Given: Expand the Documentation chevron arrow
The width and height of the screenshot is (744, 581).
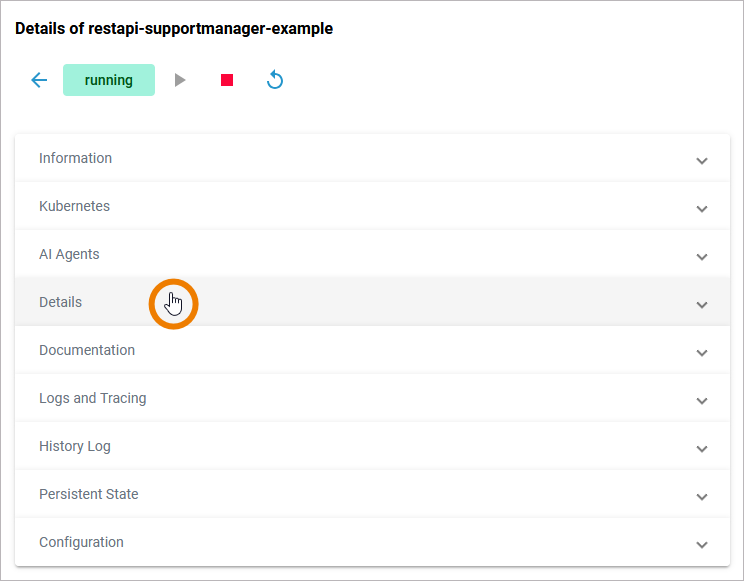Looking at the screenshot, I should 702,352.
